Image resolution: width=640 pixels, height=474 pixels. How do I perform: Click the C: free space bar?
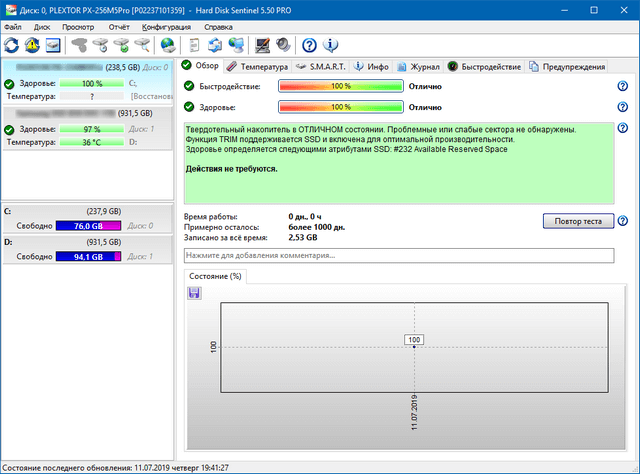(x=90, y=226)
